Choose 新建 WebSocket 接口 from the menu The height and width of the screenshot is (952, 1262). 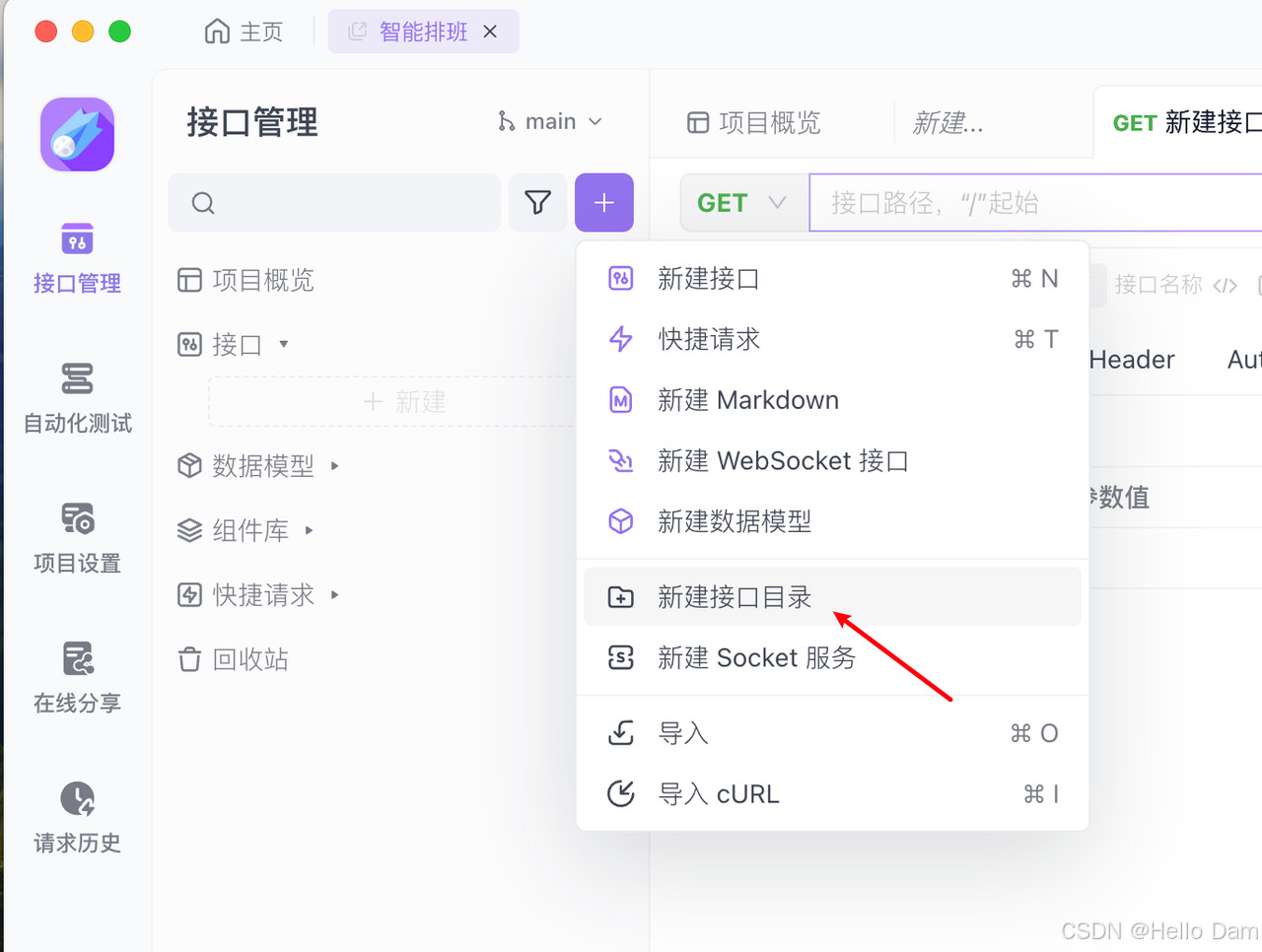click(832, 460)
